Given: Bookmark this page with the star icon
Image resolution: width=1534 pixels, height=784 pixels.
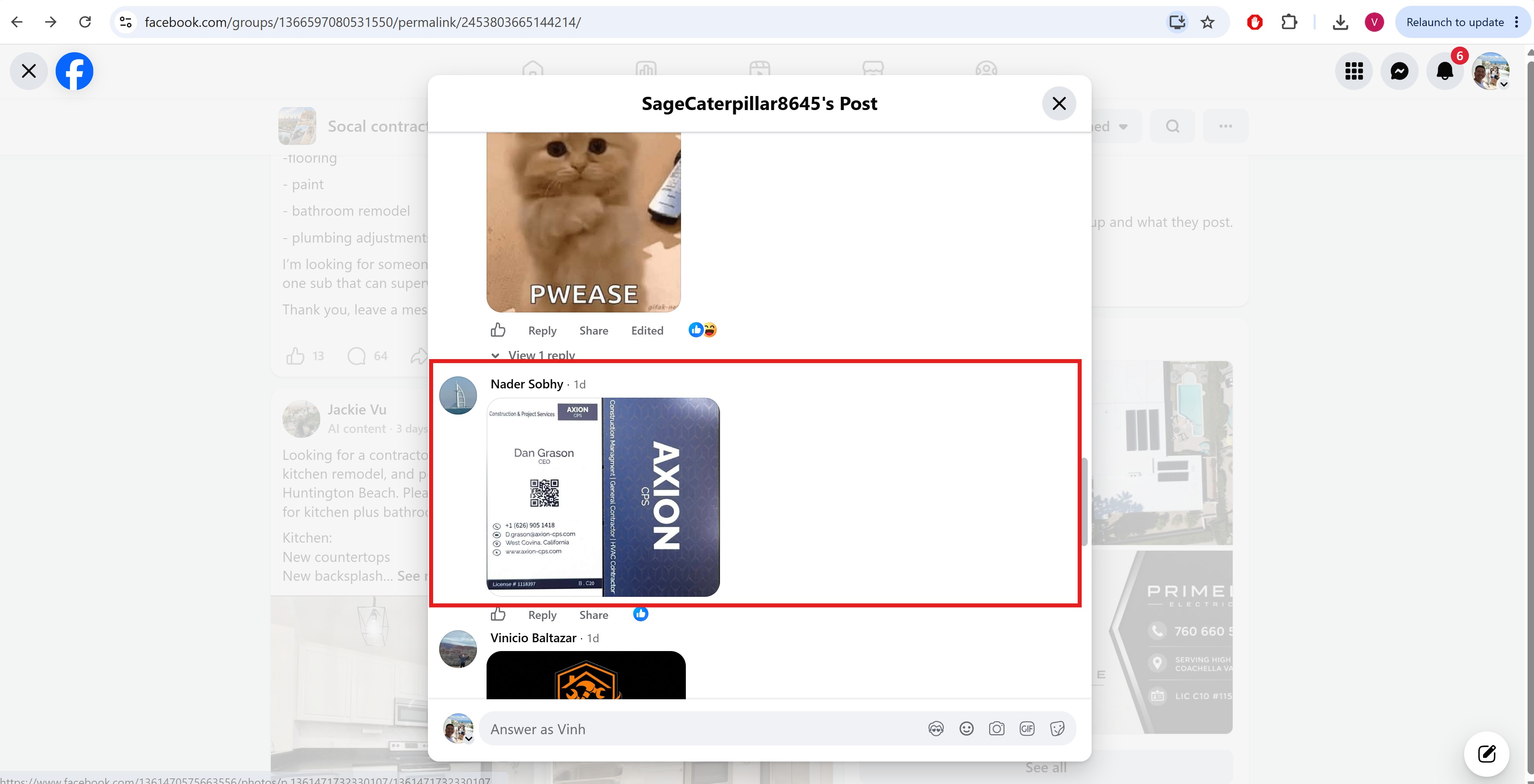Looking at the screenshot, I should point(1207,22).
